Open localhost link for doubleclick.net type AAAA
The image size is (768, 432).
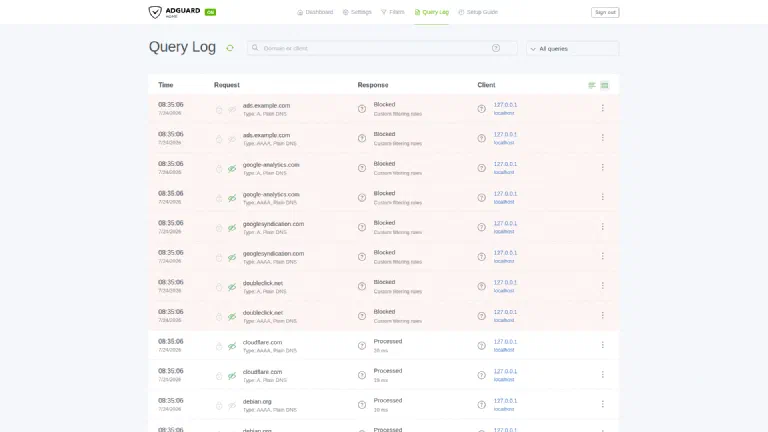click(504, 320)
